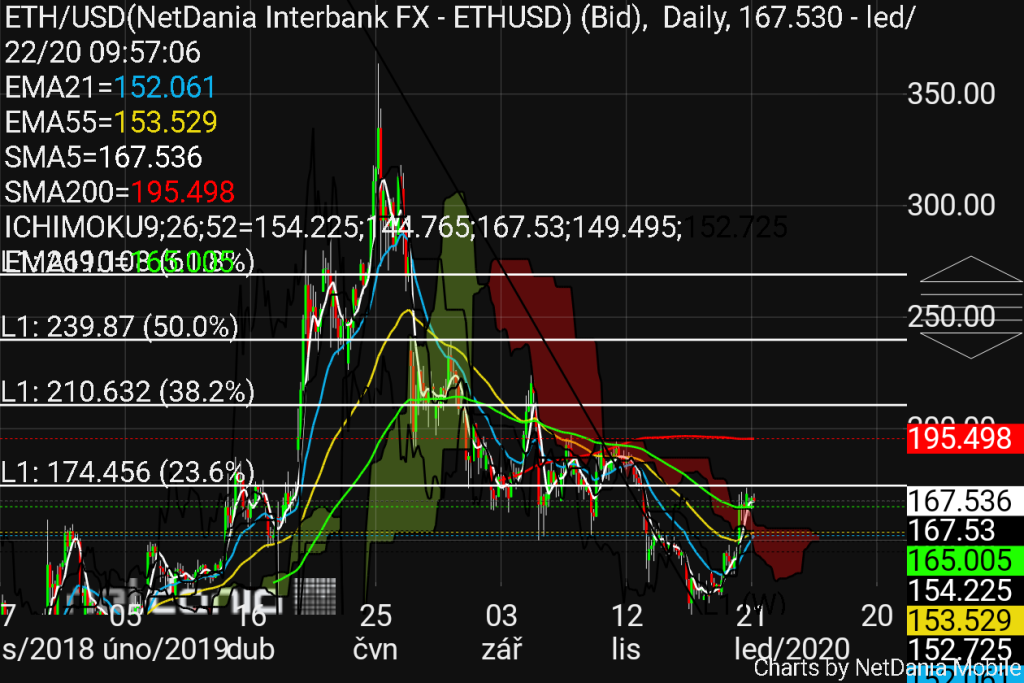
Task: Click the yellow 153.529 price tag
Action: click(x=965, y=620)
